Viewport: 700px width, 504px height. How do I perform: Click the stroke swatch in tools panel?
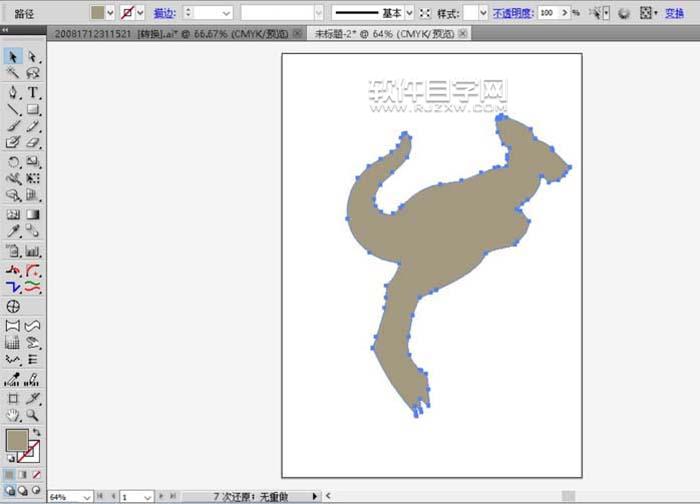pos(29,451)
